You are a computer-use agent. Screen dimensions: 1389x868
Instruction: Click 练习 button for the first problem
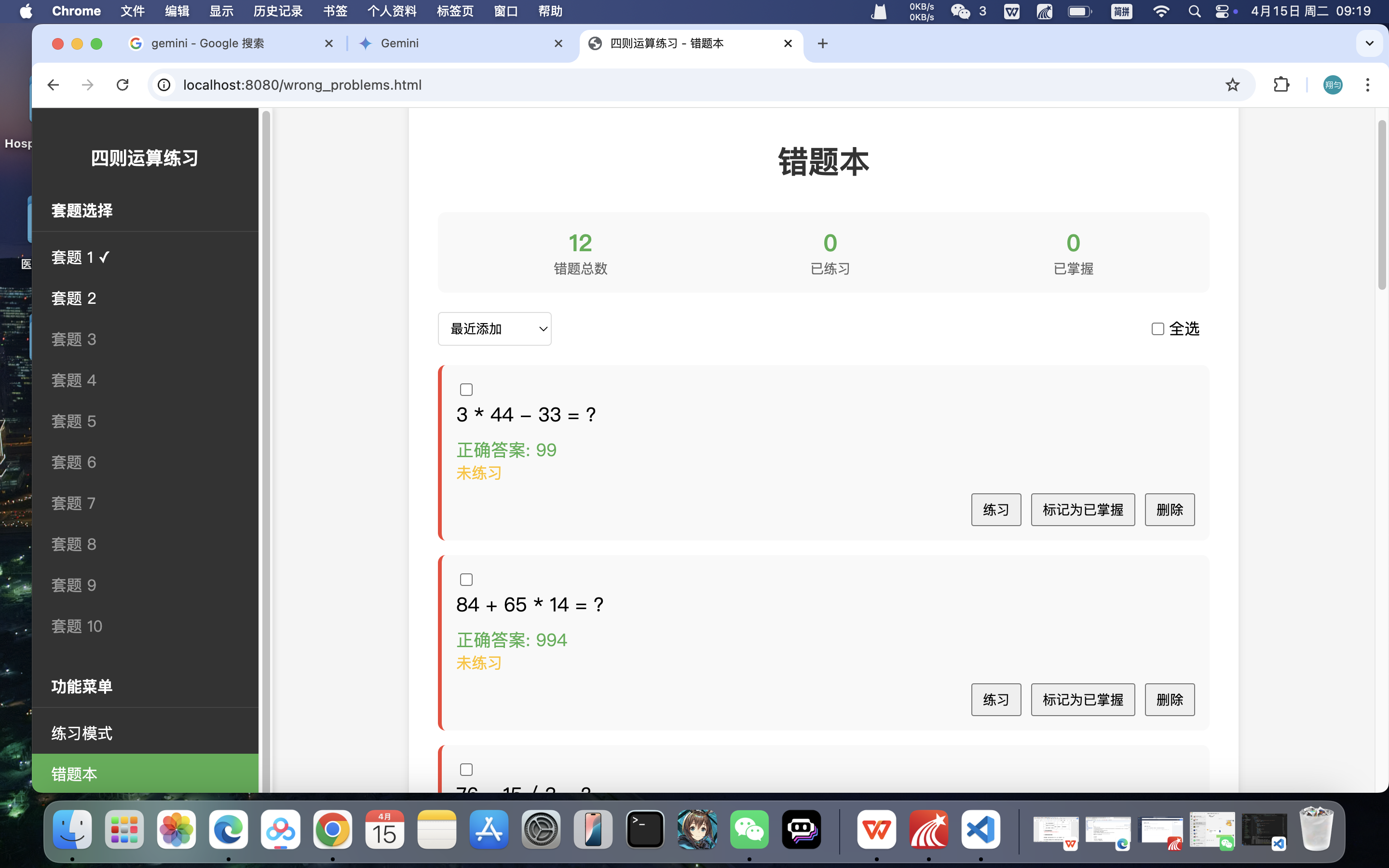point(995,510)
